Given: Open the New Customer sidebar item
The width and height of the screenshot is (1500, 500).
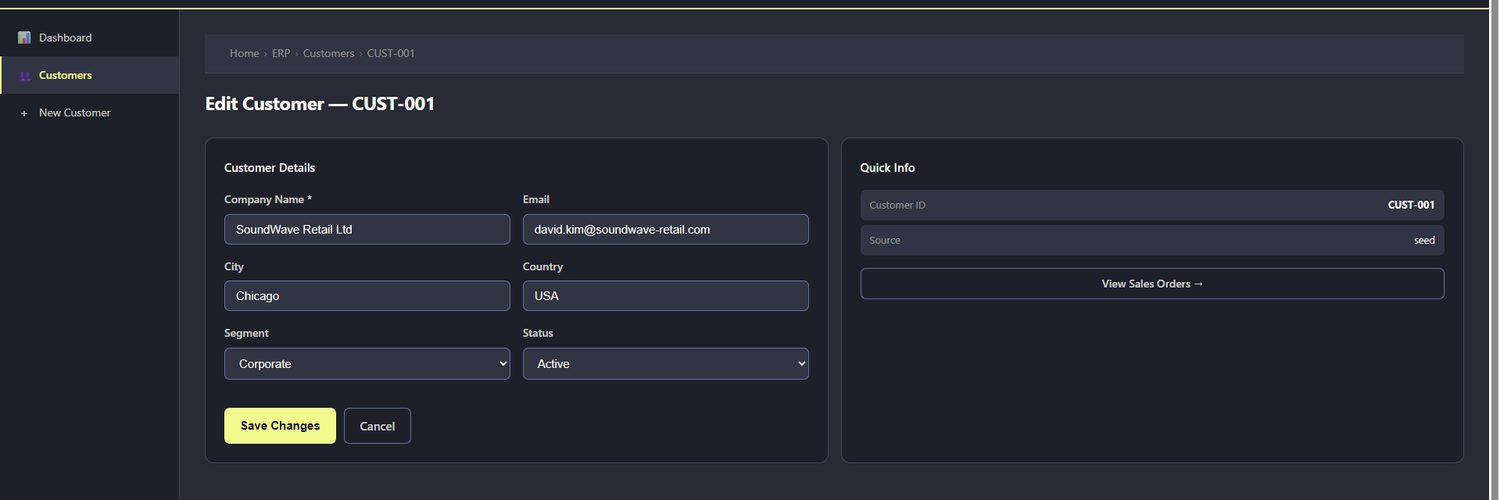Looking at the screenshot, I should (x=90, y=113).
